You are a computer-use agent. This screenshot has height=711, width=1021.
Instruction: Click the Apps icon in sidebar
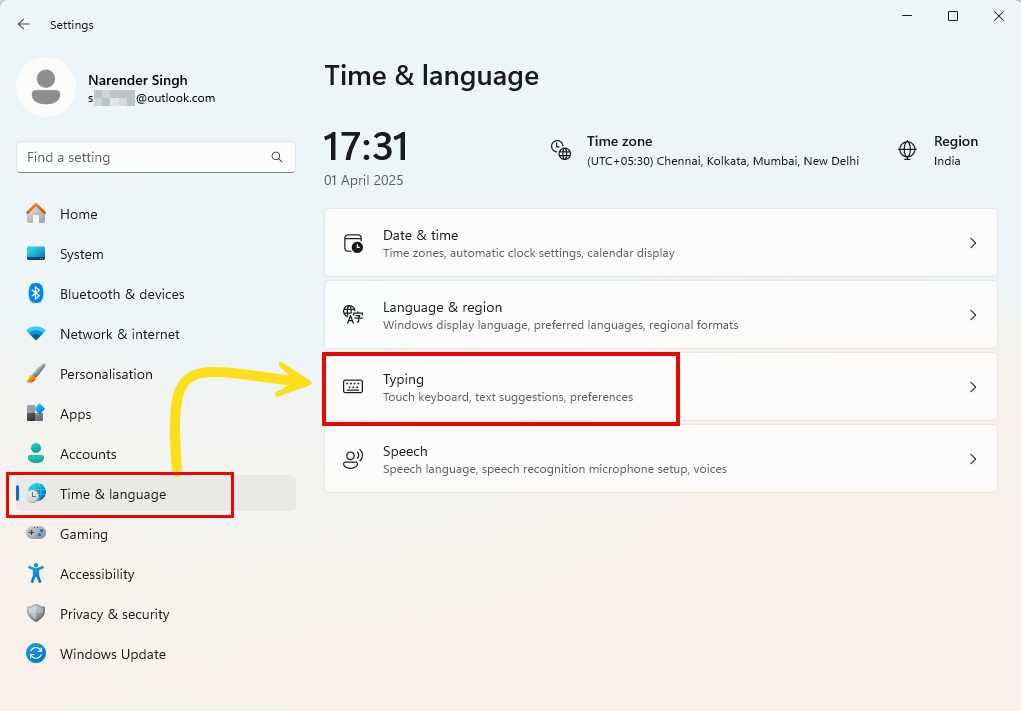[36, 413]
